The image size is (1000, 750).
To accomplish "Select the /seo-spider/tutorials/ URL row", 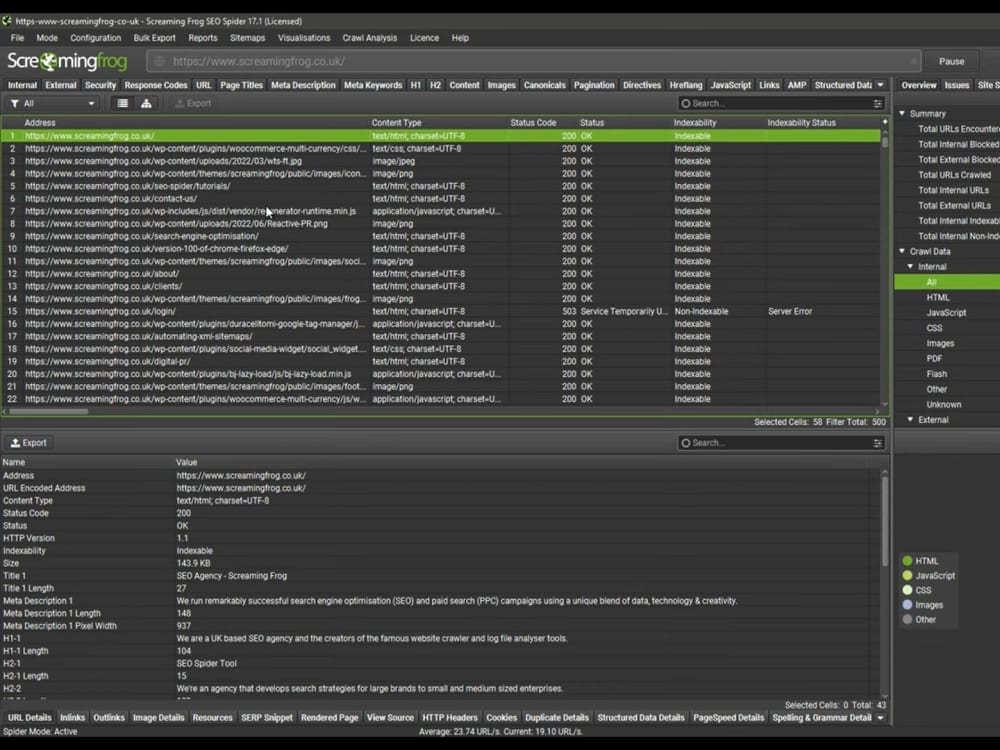I will click(x=440, y=186).
